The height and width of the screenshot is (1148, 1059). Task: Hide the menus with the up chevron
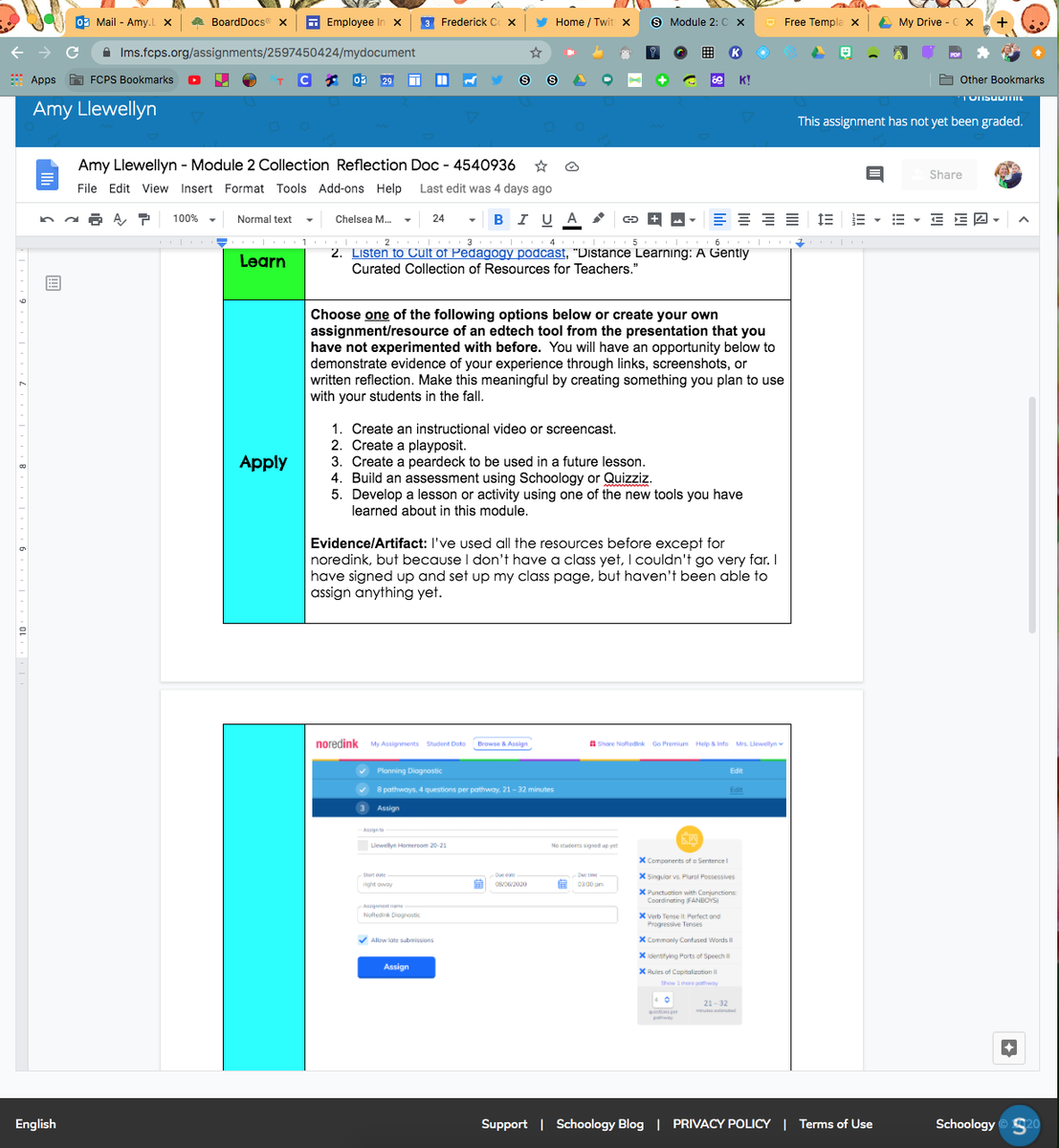1024,219
